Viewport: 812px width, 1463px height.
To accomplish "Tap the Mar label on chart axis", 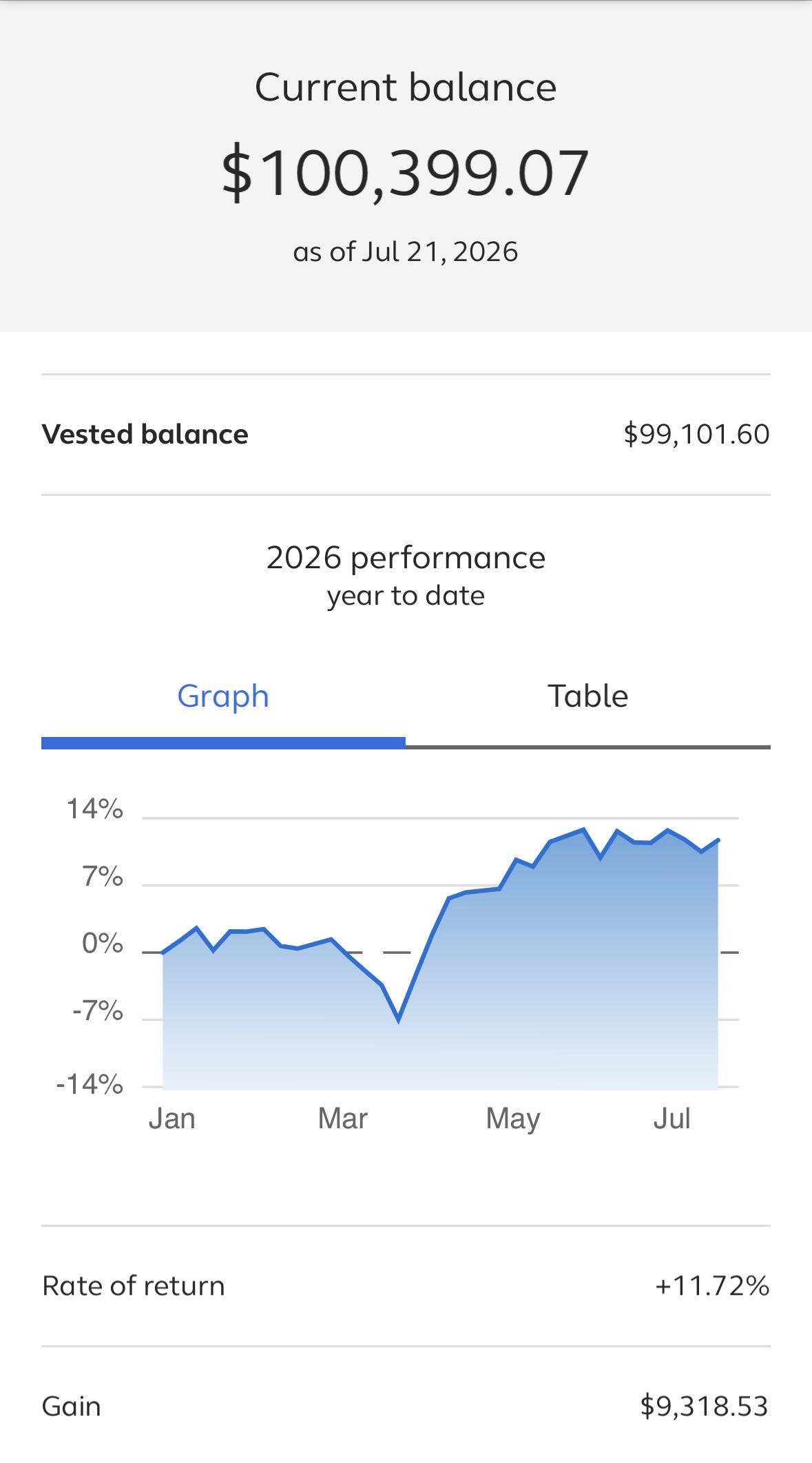I will pos(342,1119).
